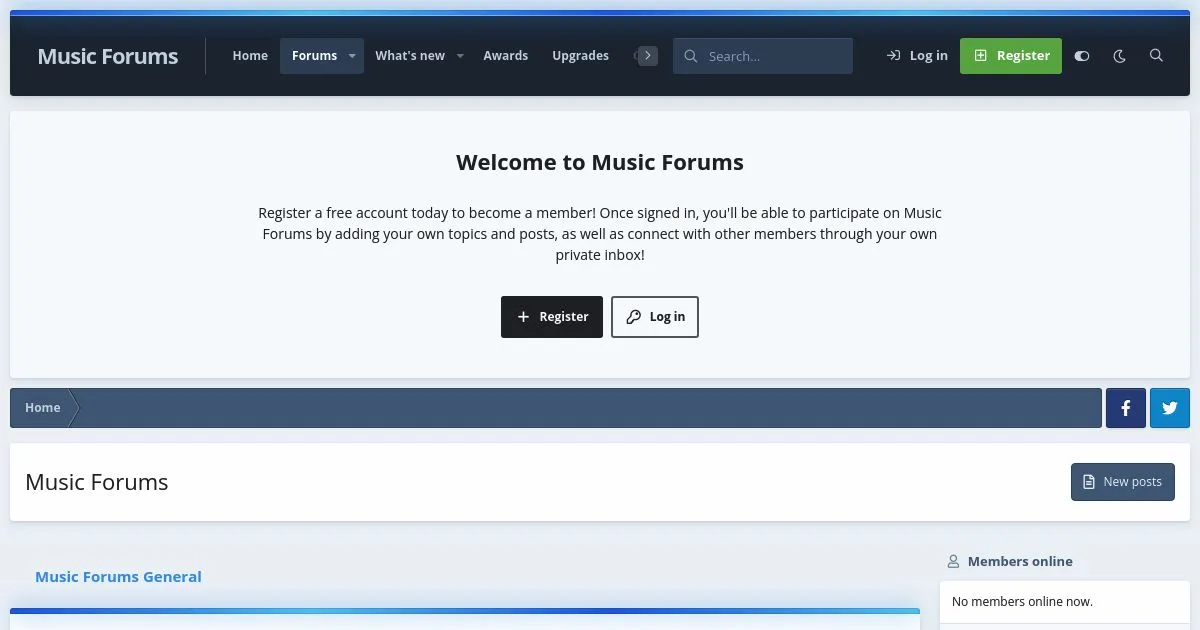Expand the Forums dropdown arrow
This screenshot has height=630, width=1200.
[352, 56]
